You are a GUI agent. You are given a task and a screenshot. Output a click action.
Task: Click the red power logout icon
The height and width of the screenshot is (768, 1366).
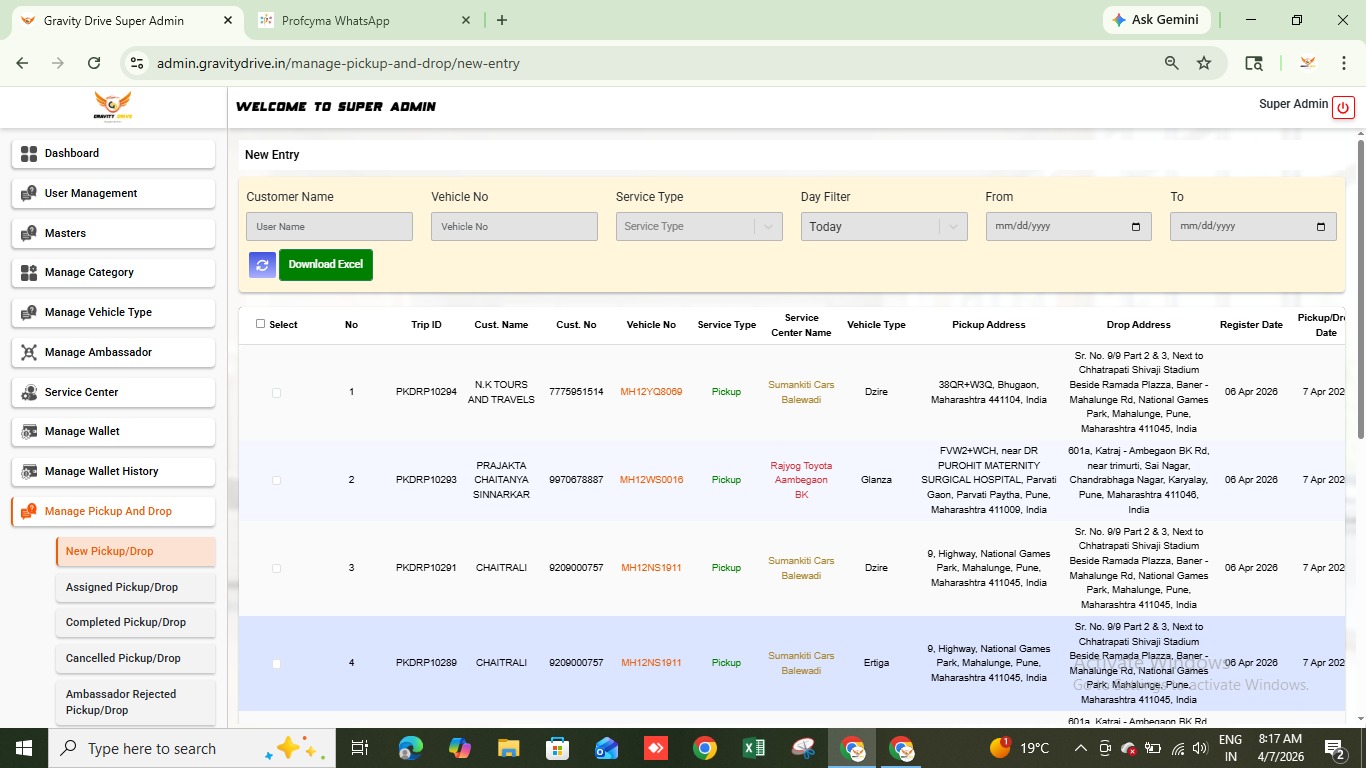pyautogui.click(x=1342, y=108)
